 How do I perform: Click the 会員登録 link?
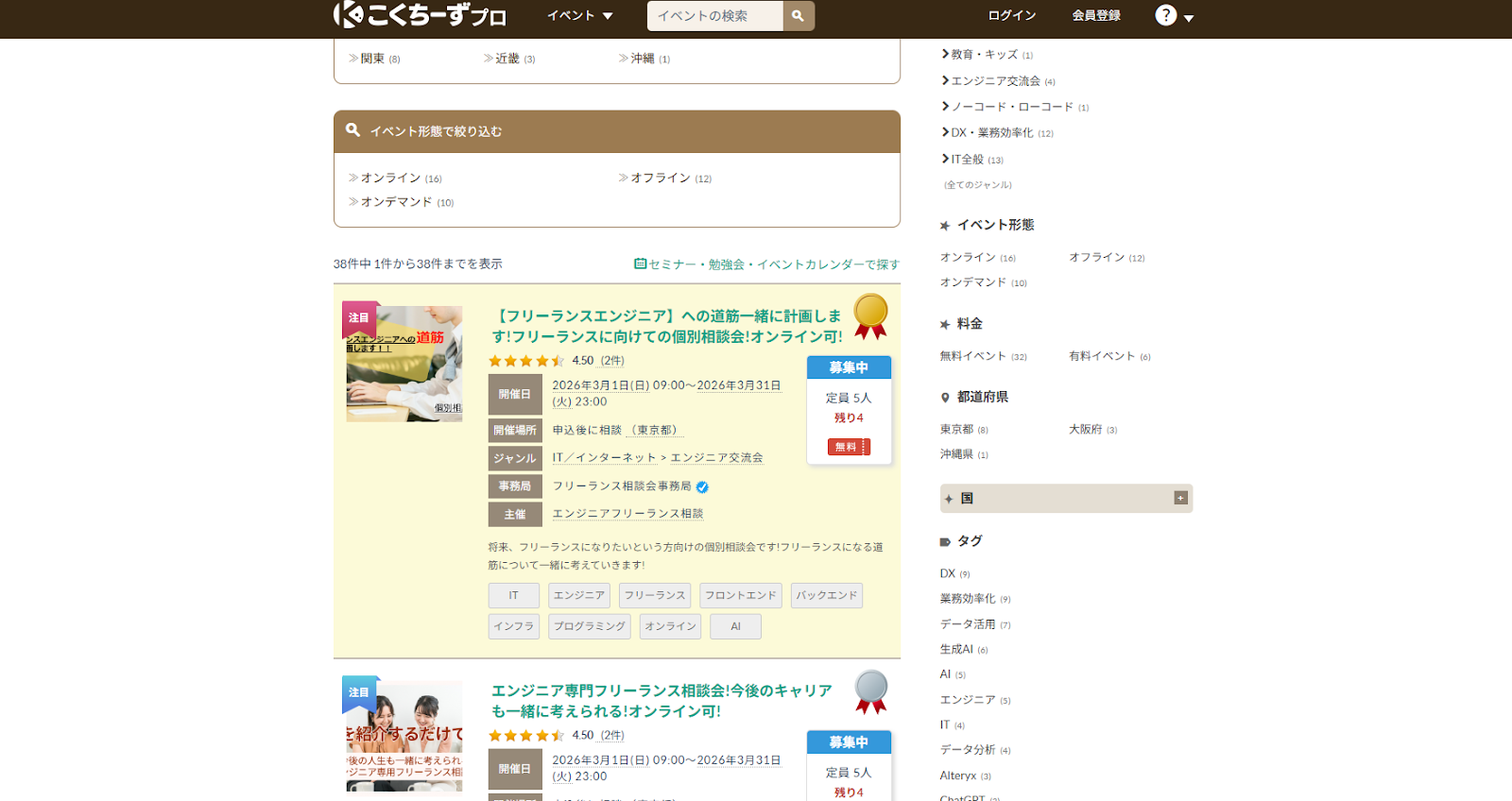pyautogui.click(x=1096, y=15)
